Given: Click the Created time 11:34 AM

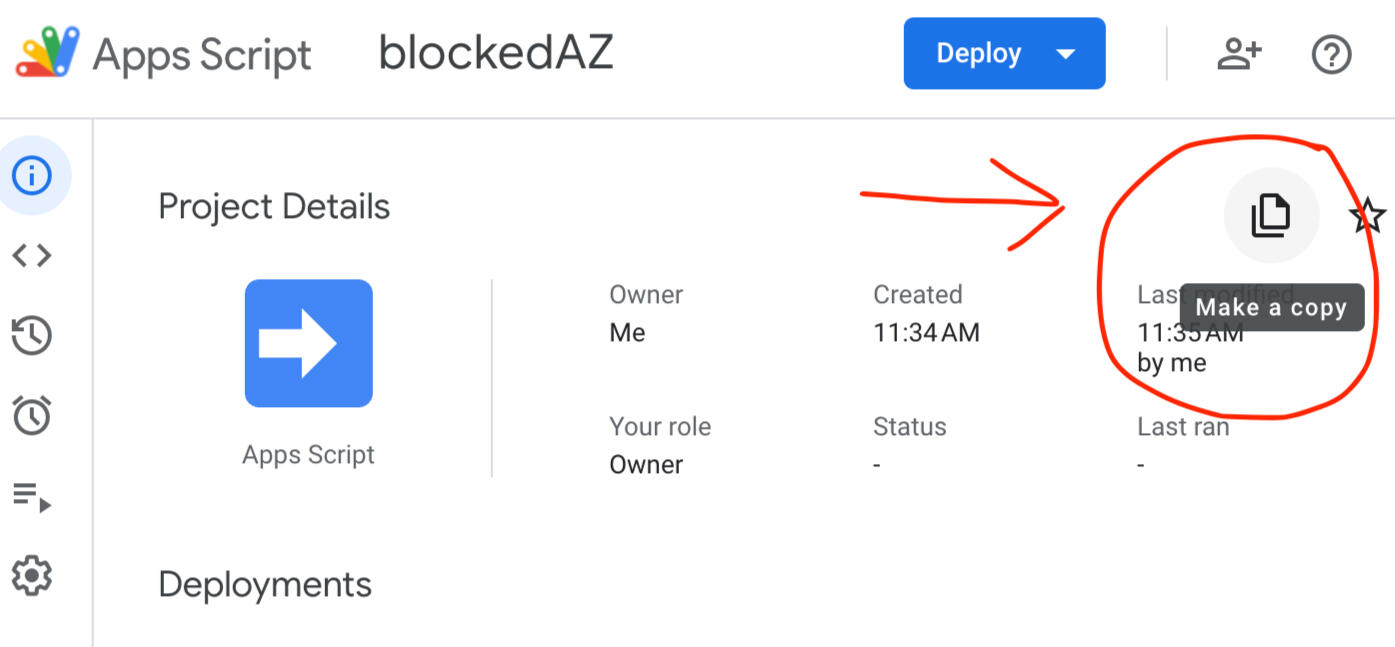Looking at the screenshot, I should click(x=926, y=333).
